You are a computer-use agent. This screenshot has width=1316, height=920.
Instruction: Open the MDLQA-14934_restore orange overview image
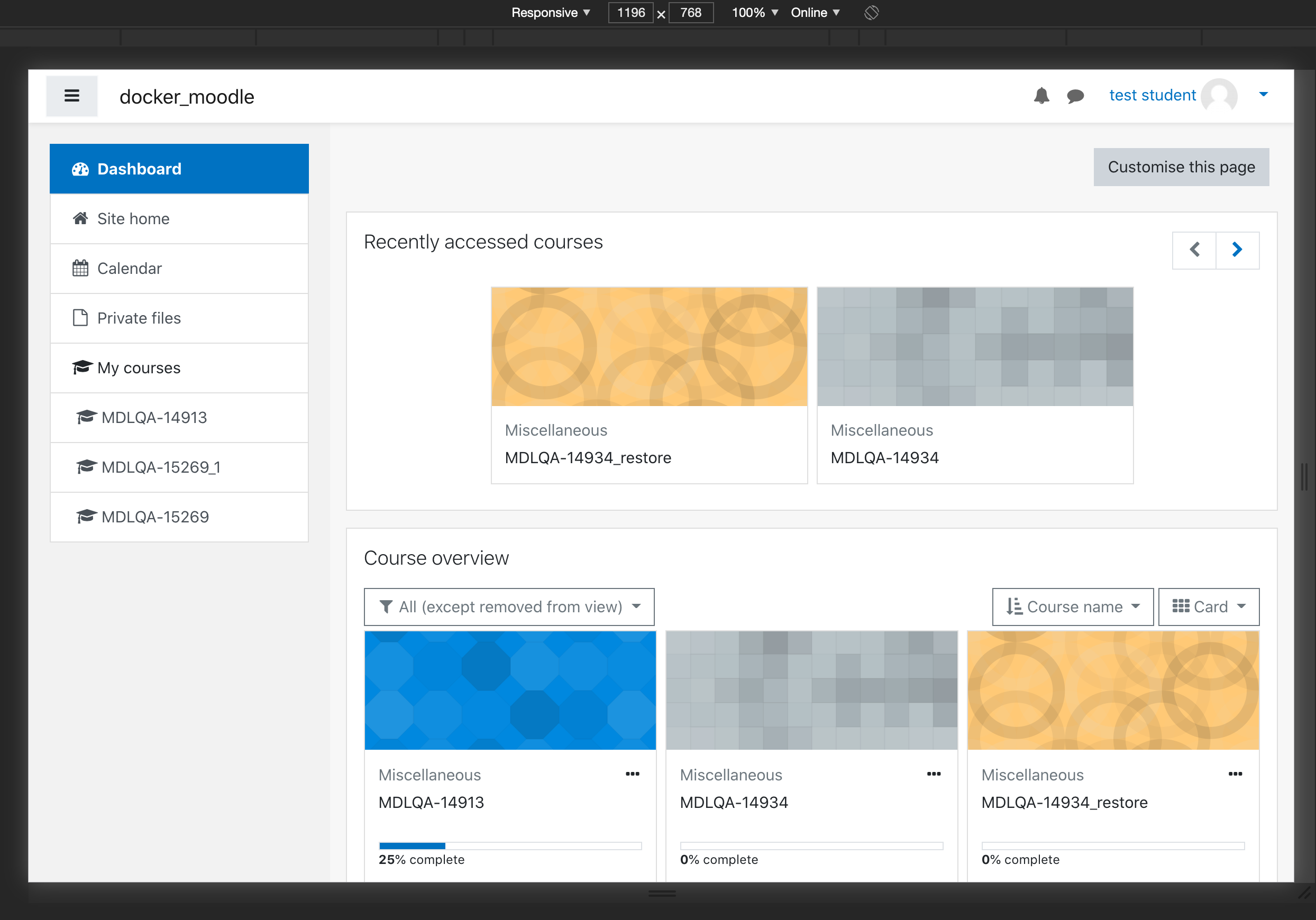[x=1113, y=691]
